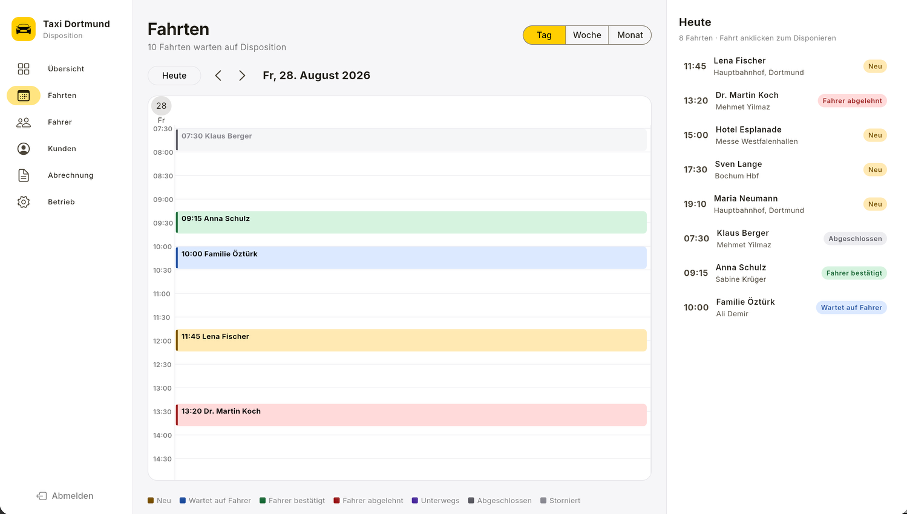Click the Fahrer bestätigt status badge
The image size is (908, 514).
pos(854,273)
